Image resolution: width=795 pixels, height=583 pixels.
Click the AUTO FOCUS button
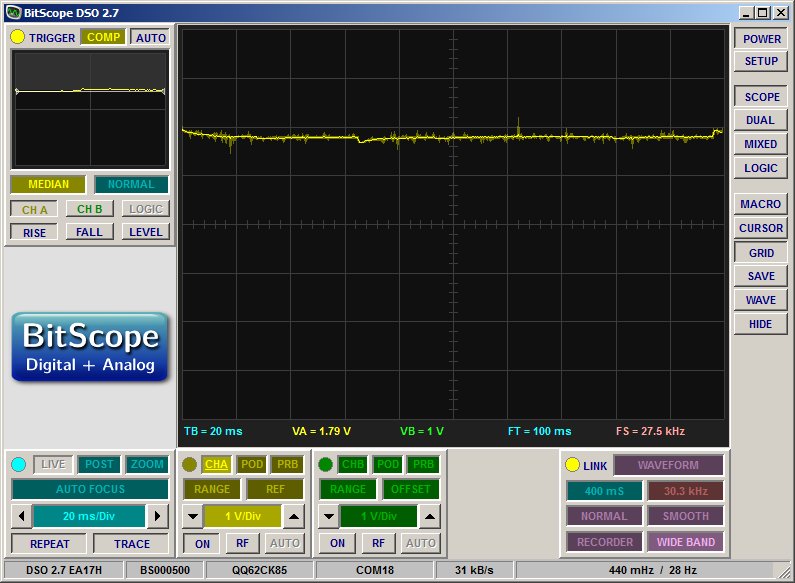click(x=90, y=489)
